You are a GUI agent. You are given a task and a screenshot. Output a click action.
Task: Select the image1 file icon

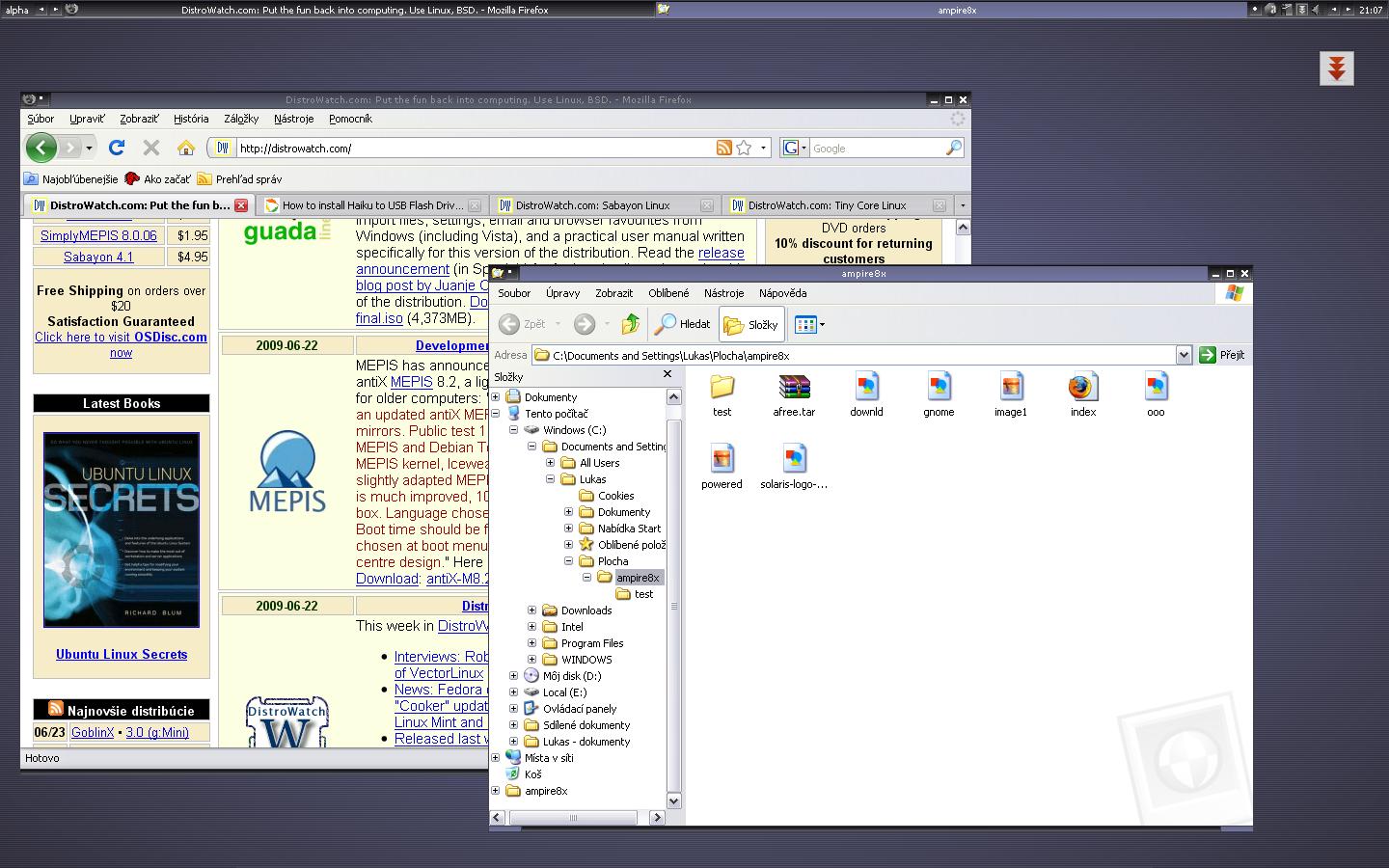[x=1011, y=395]
